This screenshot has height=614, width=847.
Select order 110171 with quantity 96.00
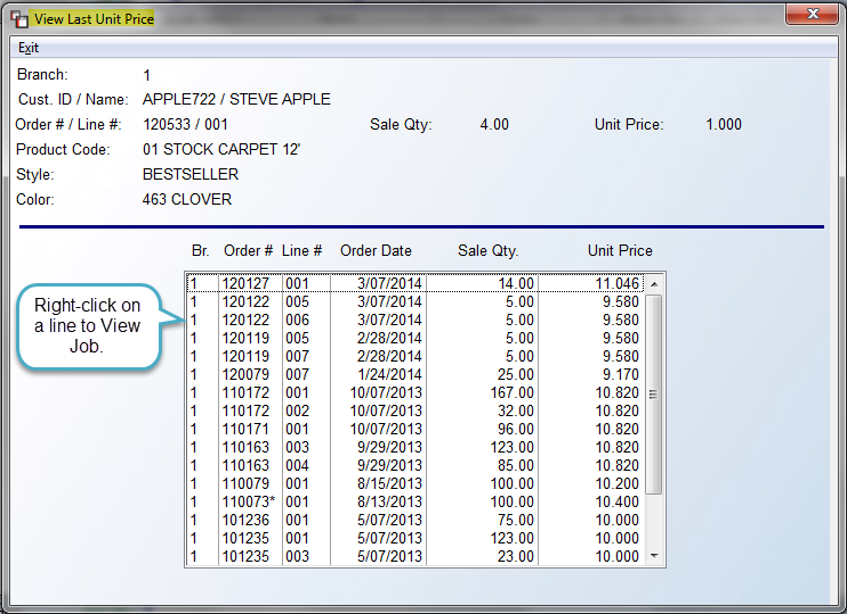[415, 429]
